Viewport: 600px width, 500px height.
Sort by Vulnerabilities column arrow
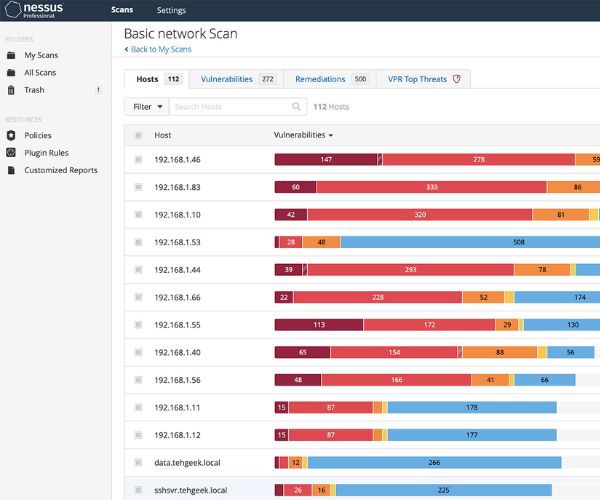tap(331, 135)
